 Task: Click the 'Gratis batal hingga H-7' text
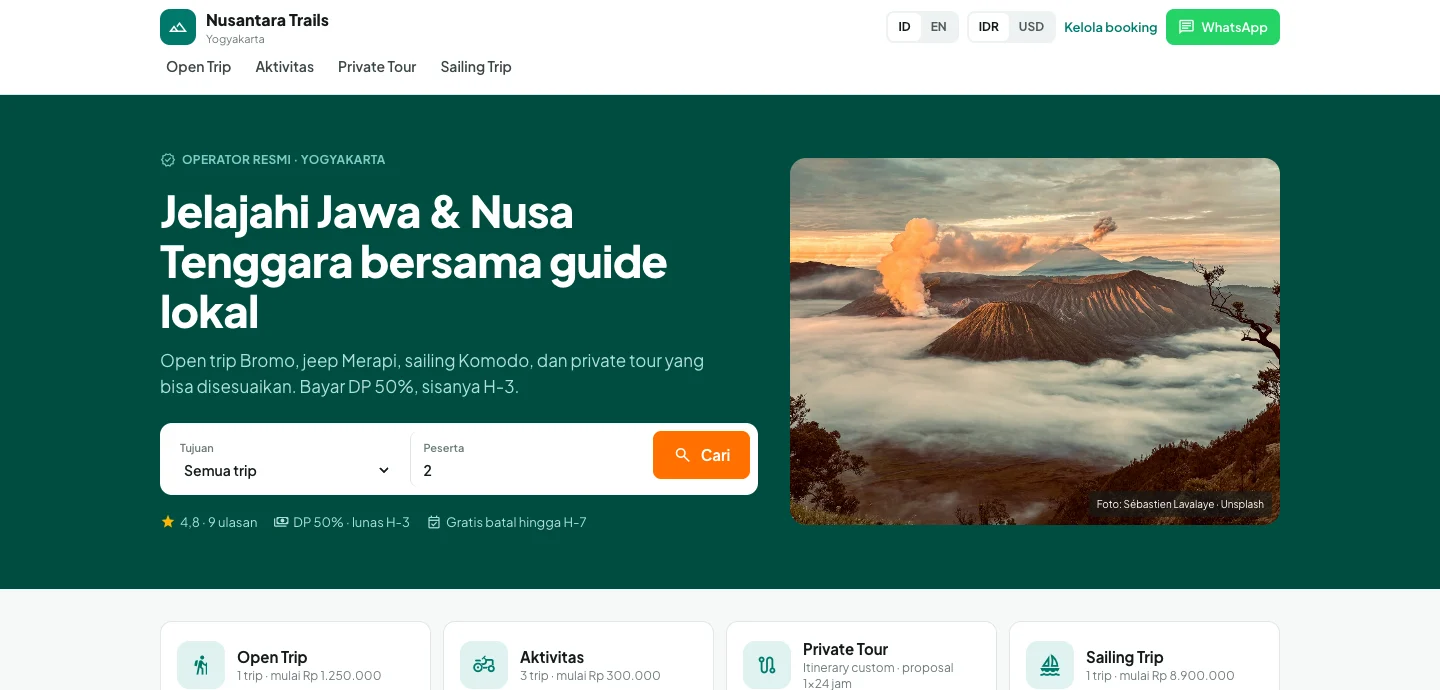[x=516, y=522]
